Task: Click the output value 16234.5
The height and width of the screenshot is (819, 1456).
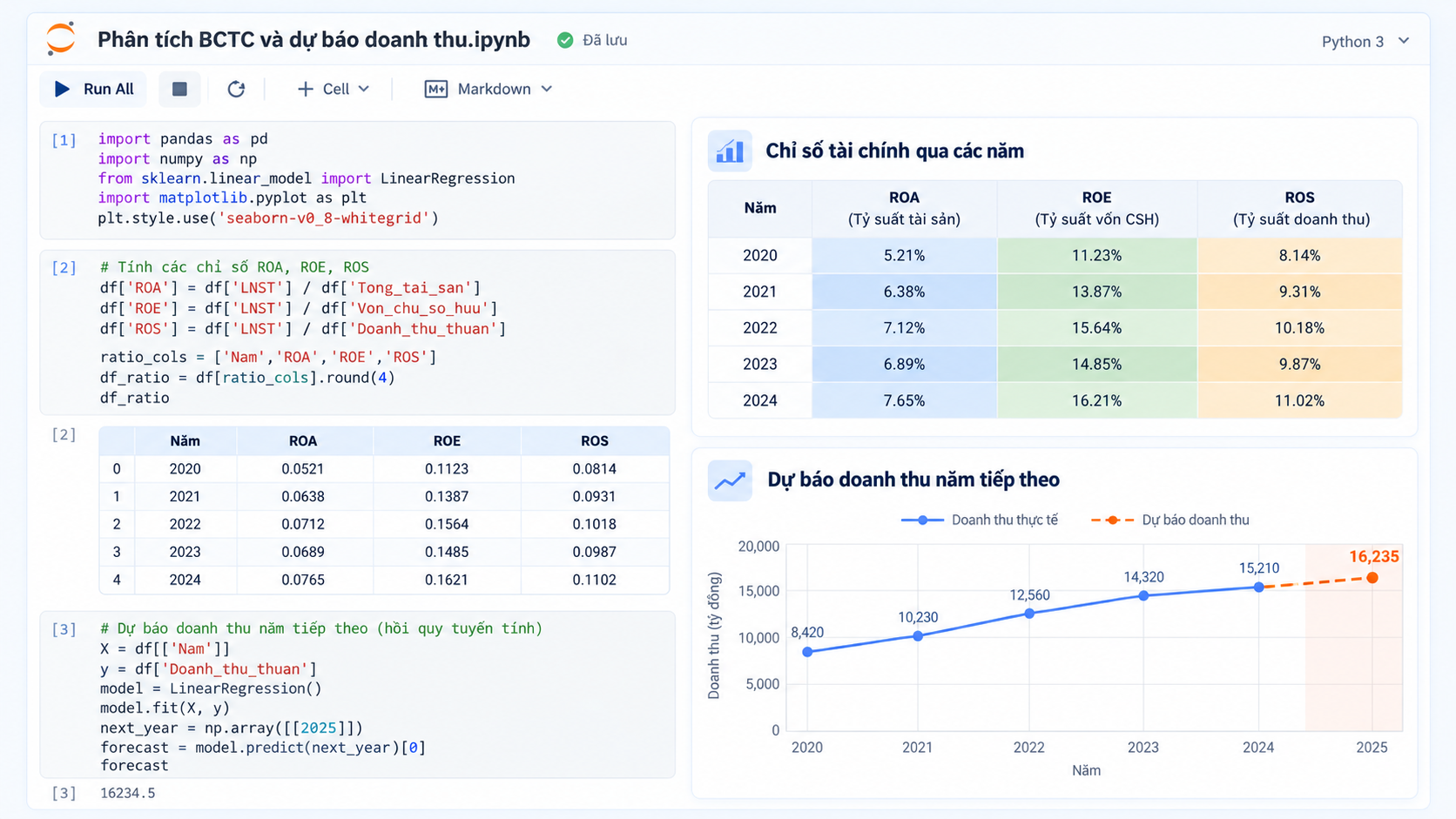Action: pyautogui.click(x=128, y=793)
